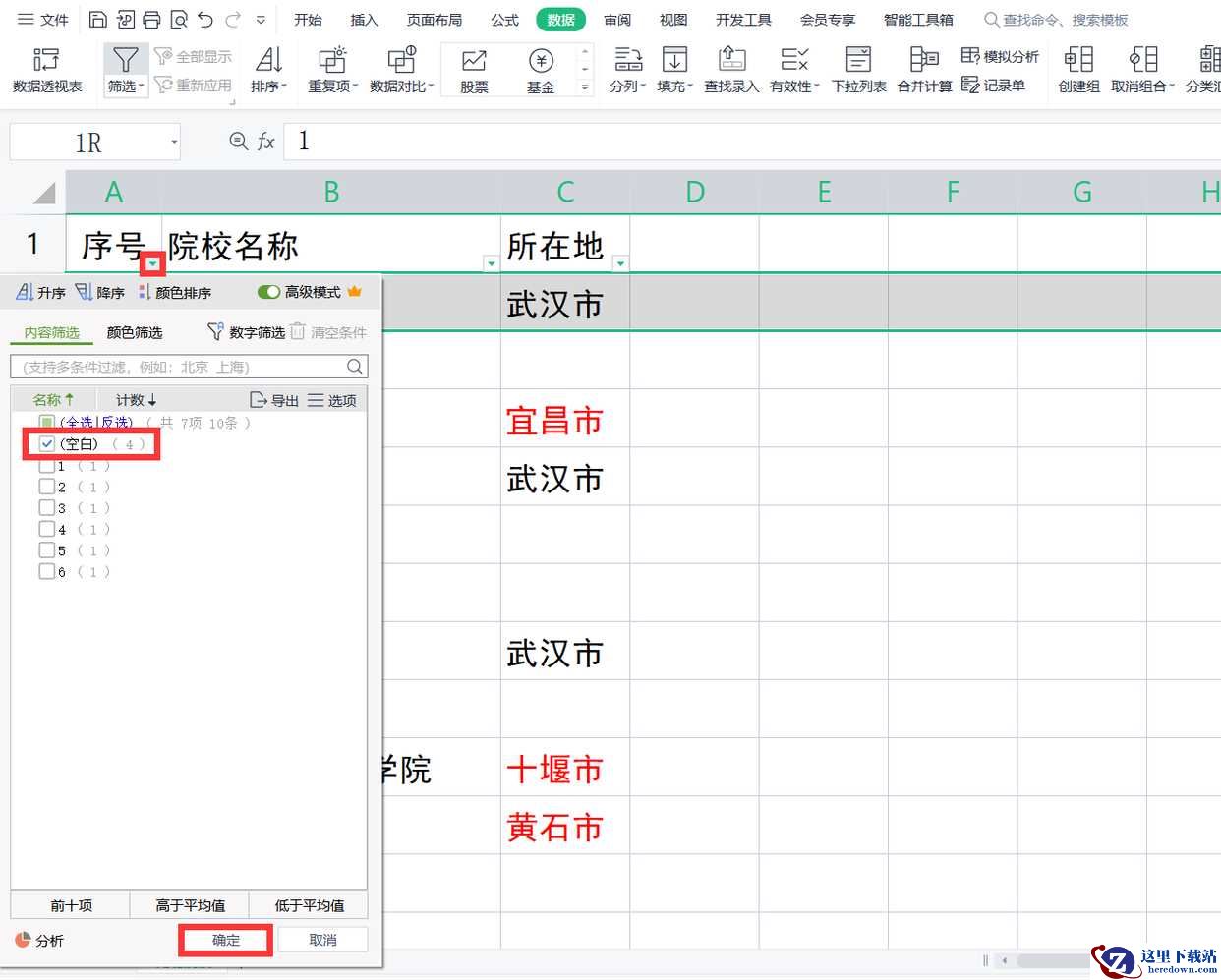Switch to the 公式 ribbon tab
The width and height of the screenshot is (1221, 980).
pyautogui.click(x=504, y=20)
